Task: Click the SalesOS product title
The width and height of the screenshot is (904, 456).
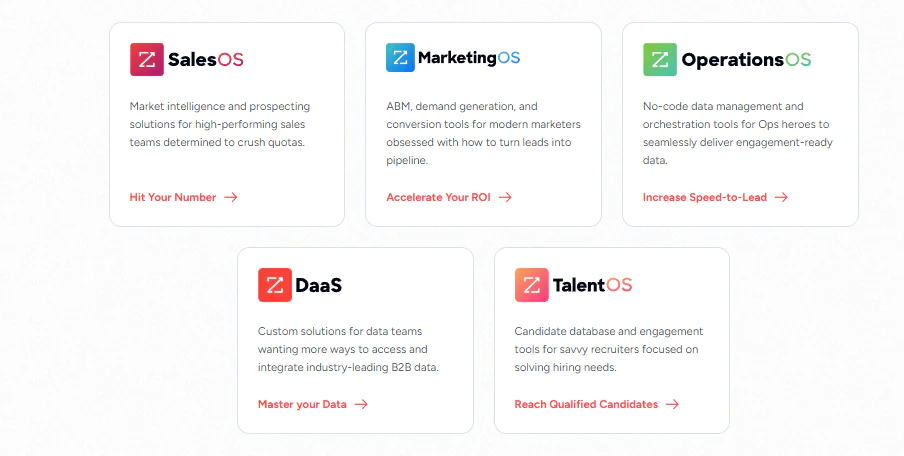Action: point(206,59)
